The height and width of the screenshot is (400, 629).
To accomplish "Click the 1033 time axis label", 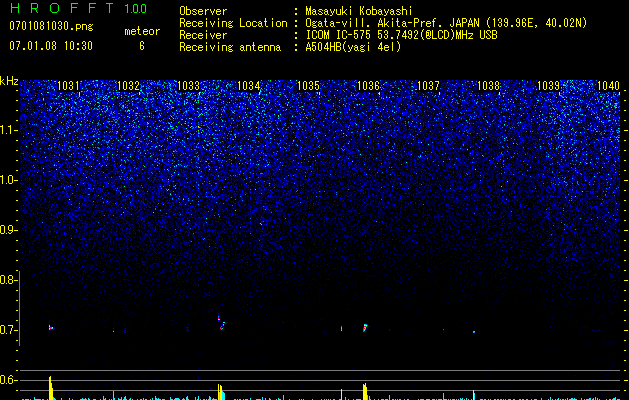I will [x=188, y=86].
